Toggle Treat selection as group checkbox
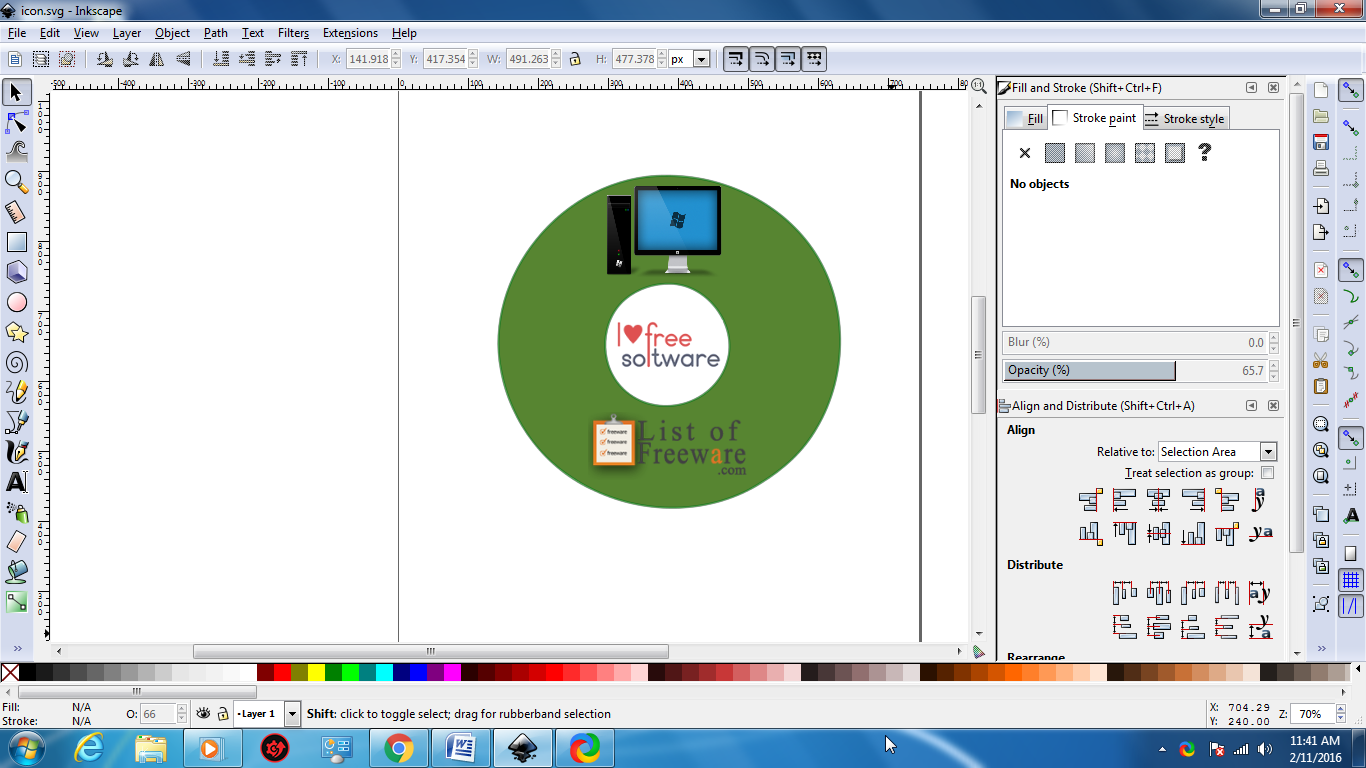Image resolution: width=1366 pixels, height=768 pixels. tap(1268, 473)
